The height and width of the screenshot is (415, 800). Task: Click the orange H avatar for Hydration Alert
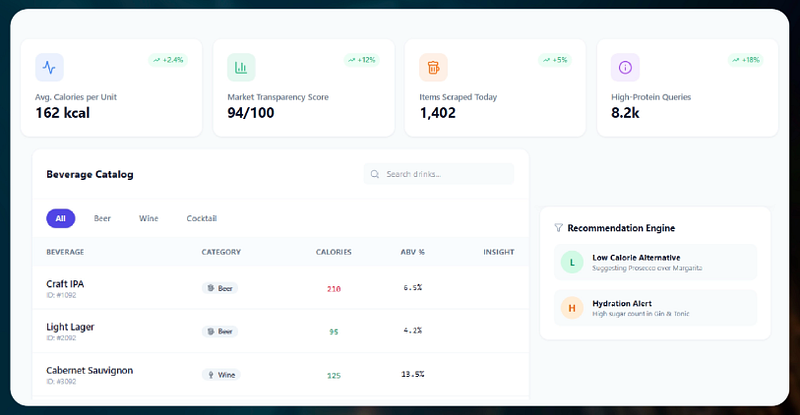[572, 308]
